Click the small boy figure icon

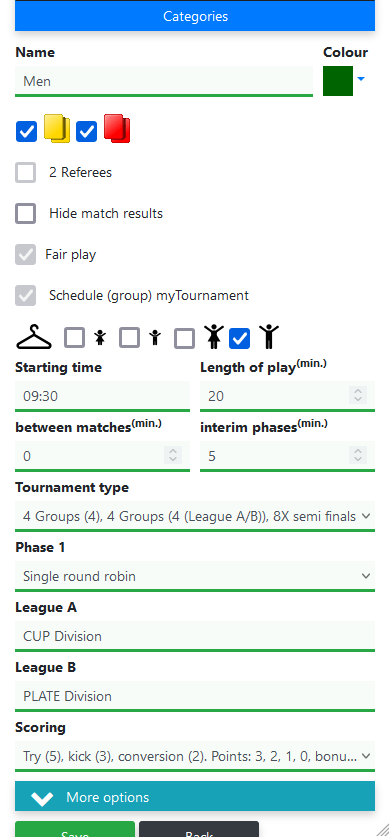pyautogui.click(x=155, y=338)
